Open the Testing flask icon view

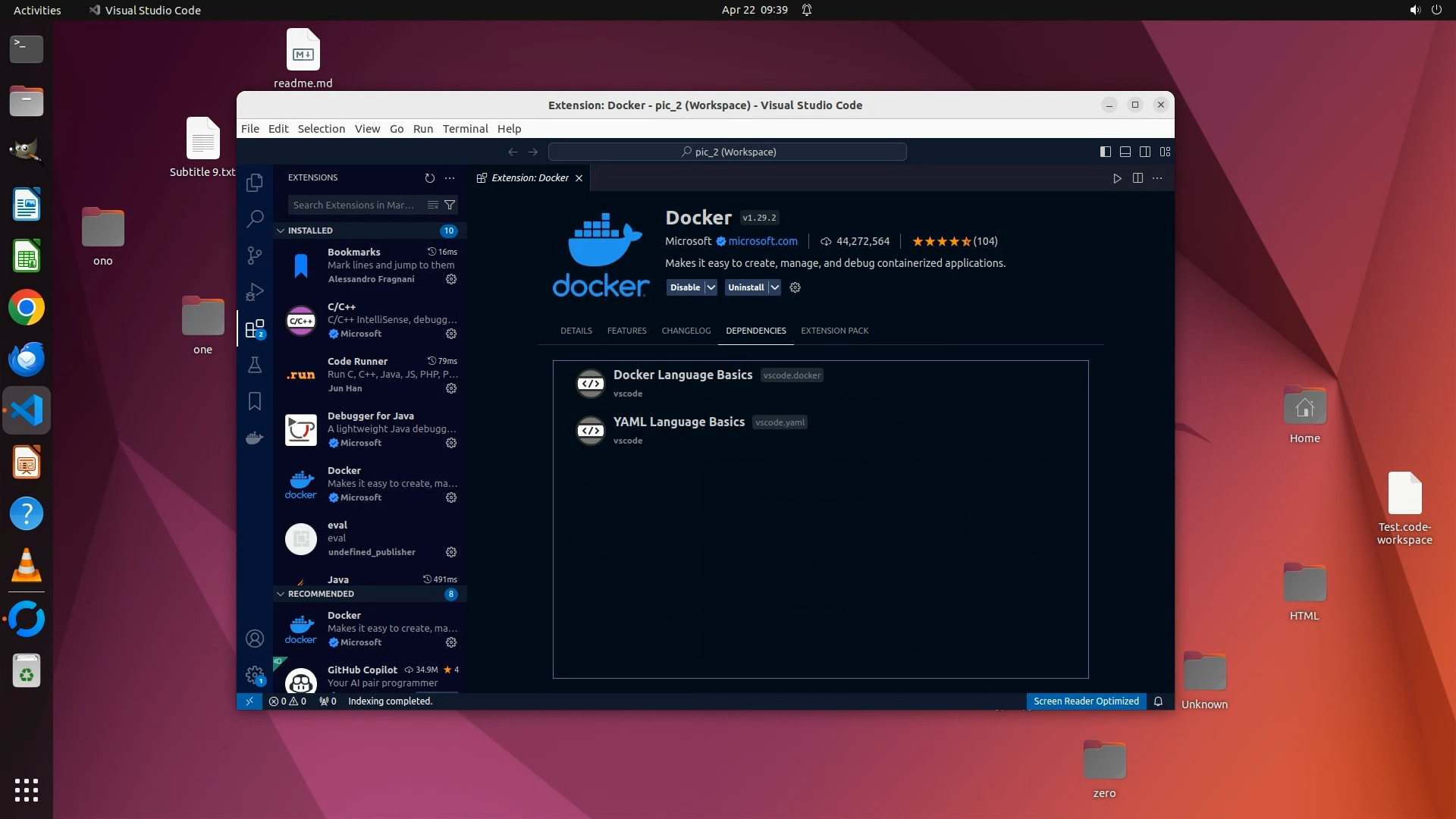pos(255,365)
